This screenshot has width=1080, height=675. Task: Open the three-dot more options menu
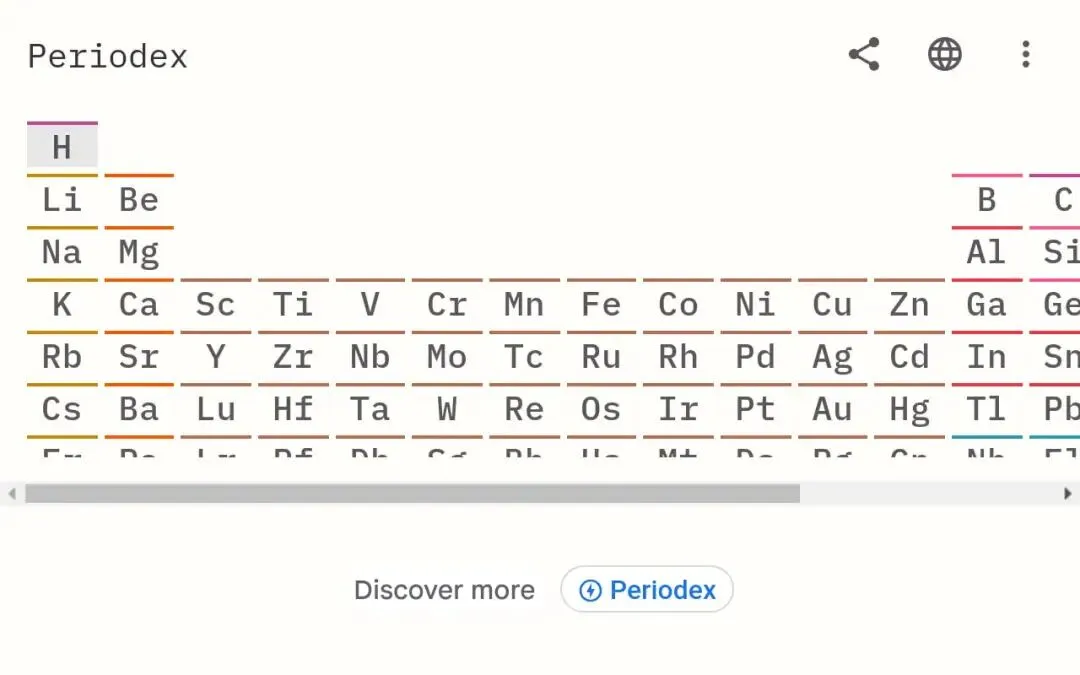coord(1025,54)
